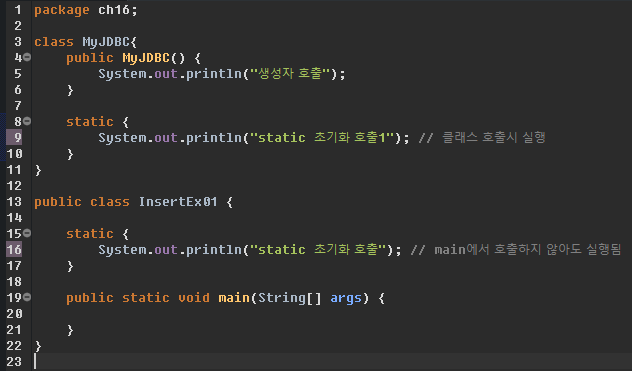Click line number 23 in the gutter
The width and height of the screenshot is (632, 371).
14,362
